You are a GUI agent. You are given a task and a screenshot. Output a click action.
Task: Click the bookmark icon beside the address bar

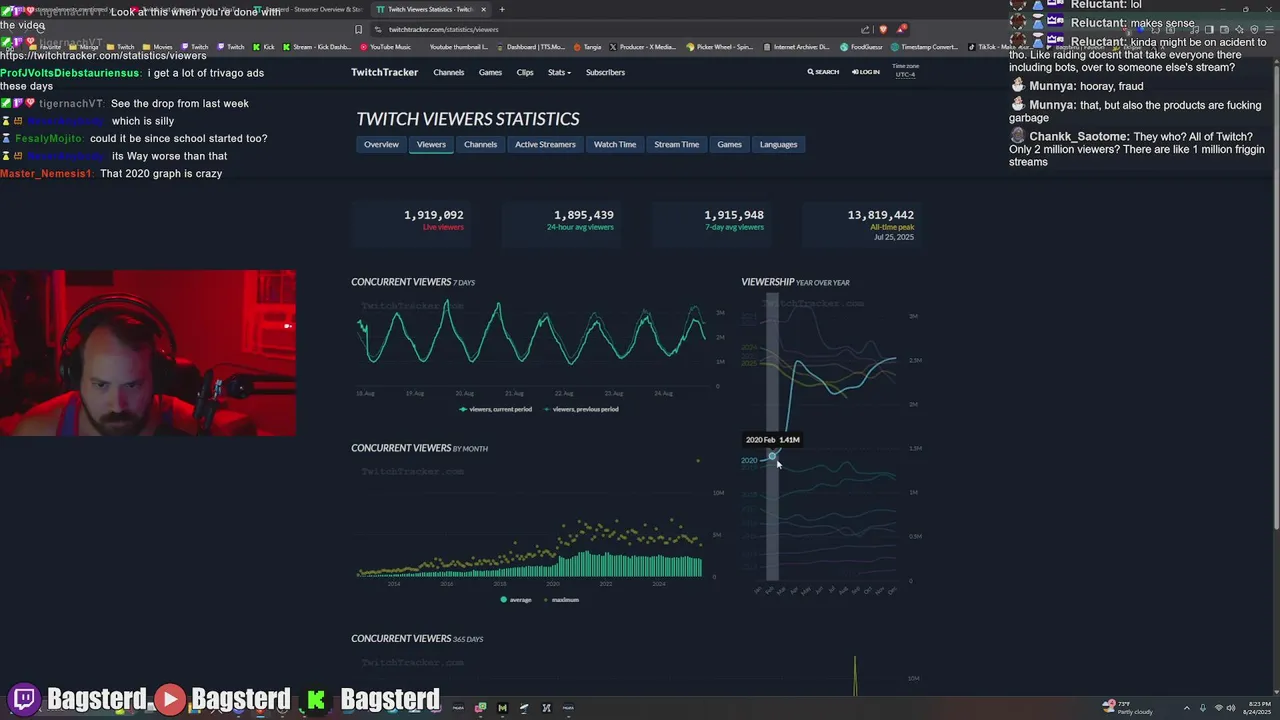(359, 29)
